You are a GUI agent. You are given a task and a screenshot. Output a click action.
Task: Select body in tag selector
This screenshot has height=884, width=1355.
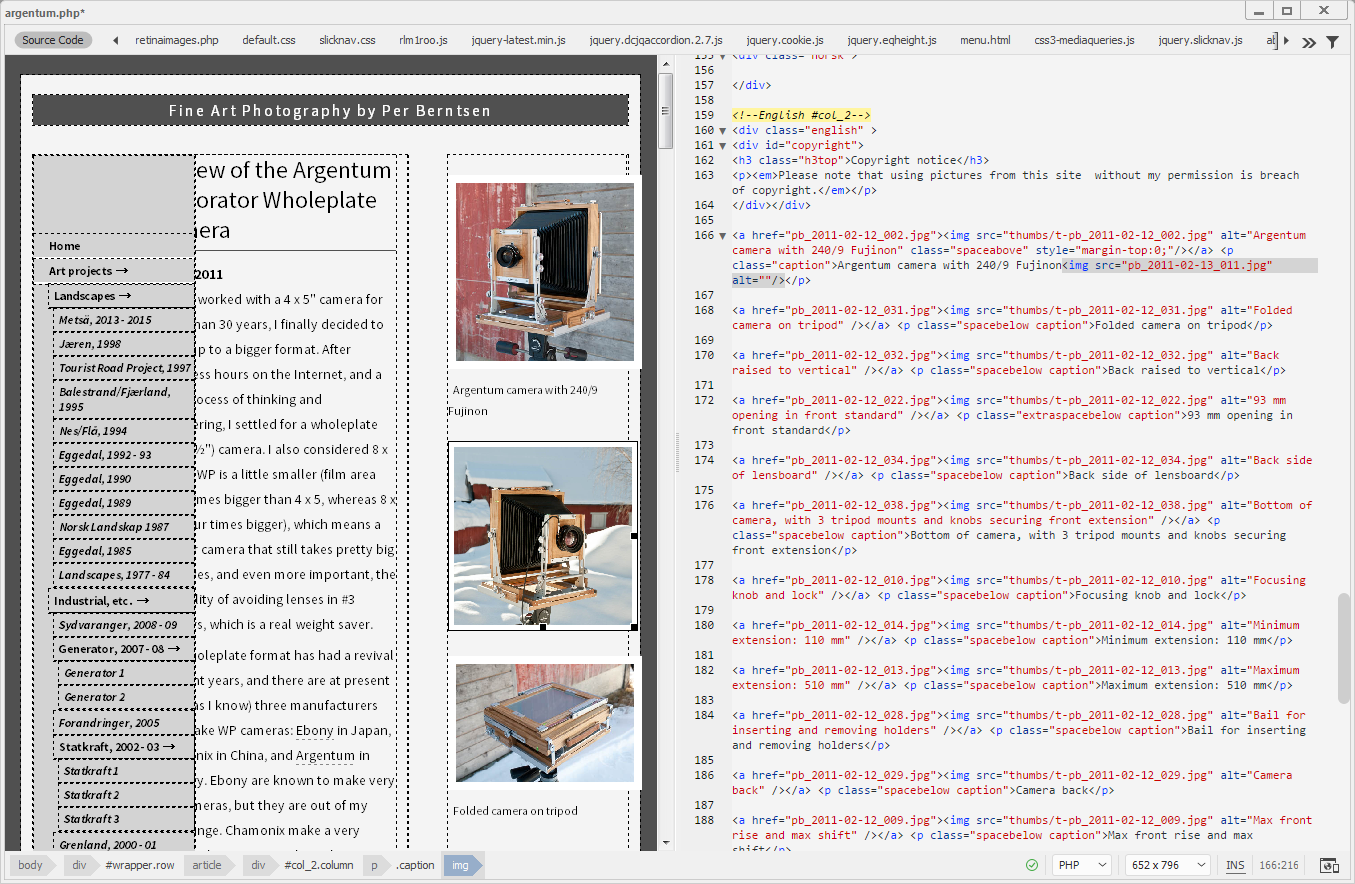point(31,865)
